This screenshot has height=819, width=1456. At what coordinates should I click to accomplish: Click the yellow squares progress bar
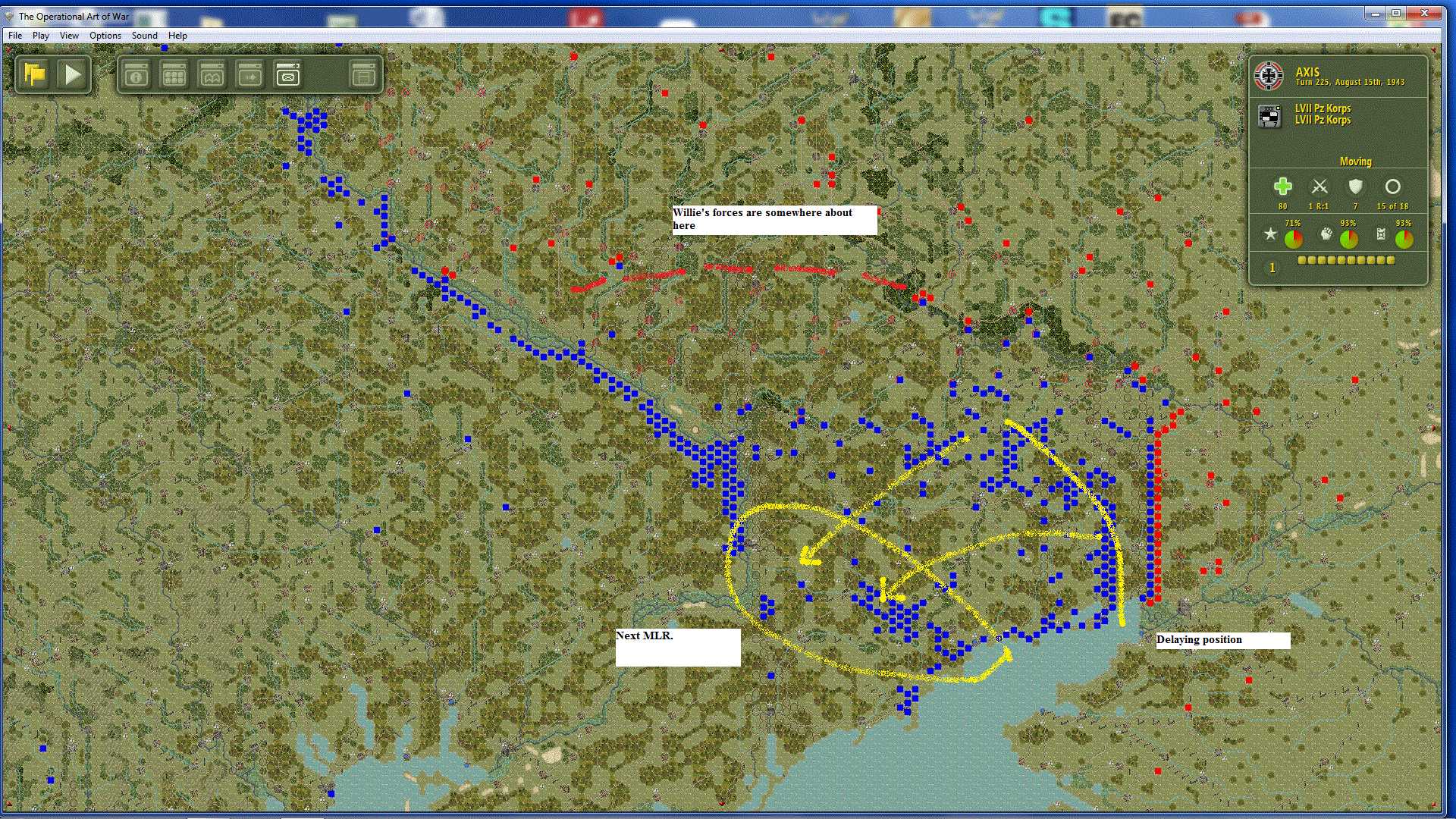pyautogui.click(x=1346, y=260)
